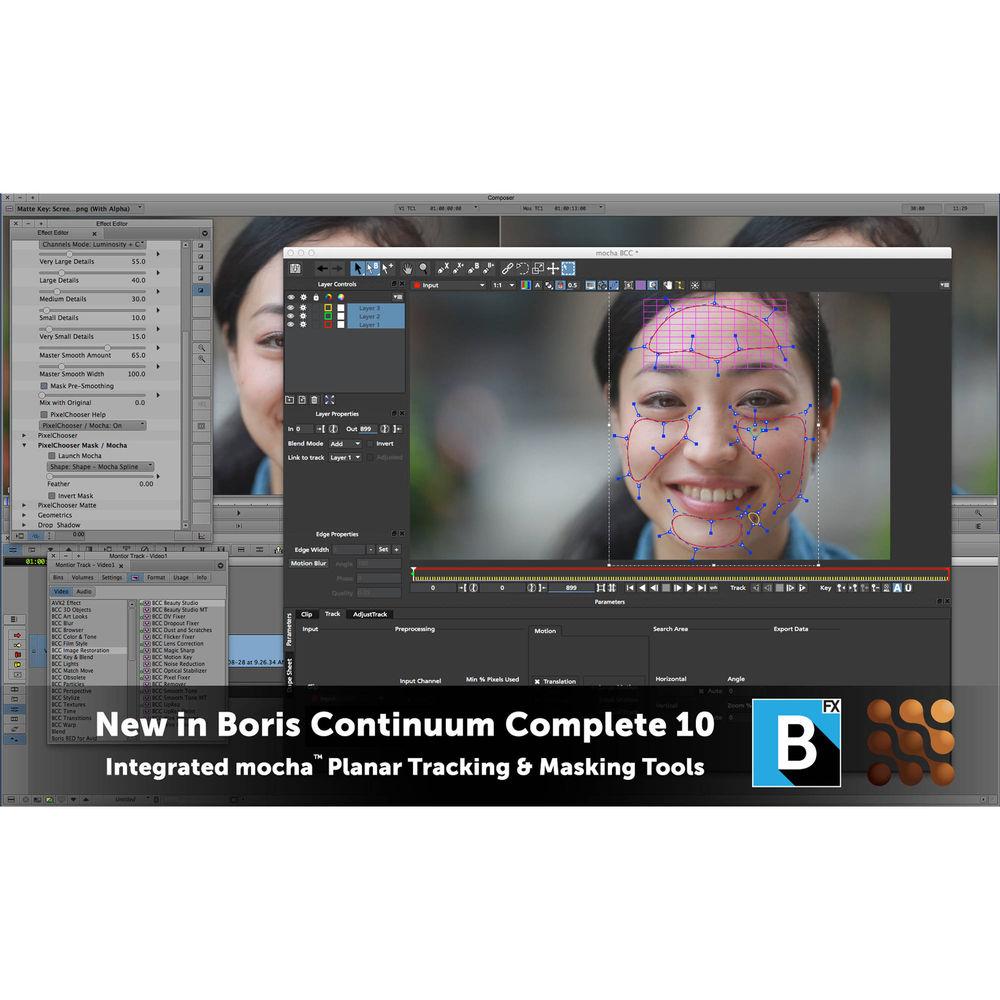Hide Layer 3 with its eye toggle

[291, 308]
